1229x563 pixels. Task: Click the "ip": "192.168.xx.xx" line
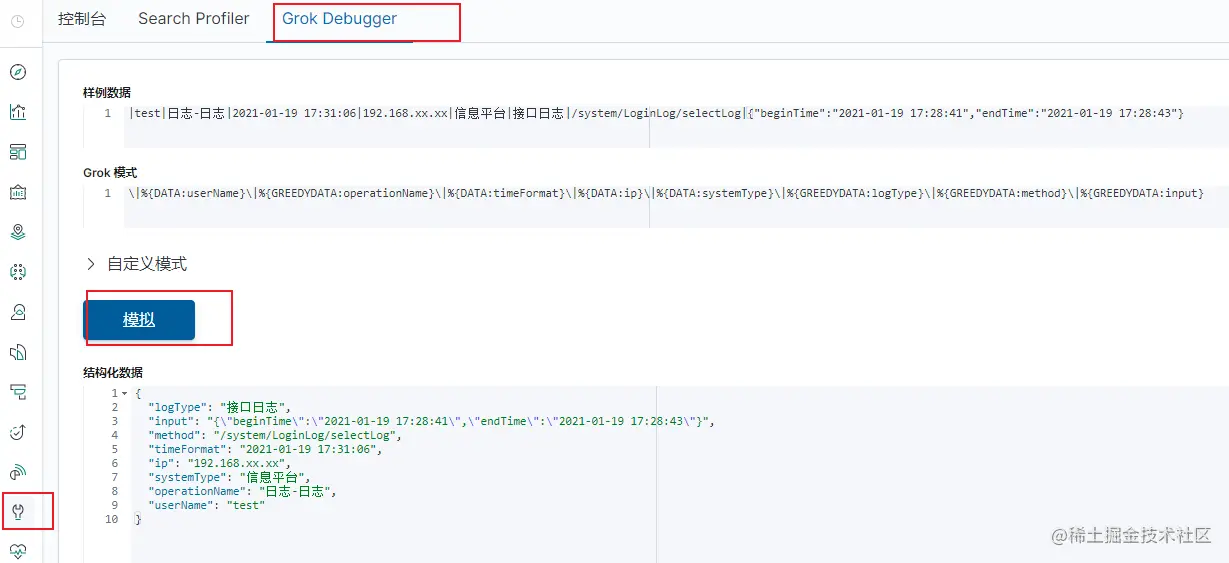point(219,463)
